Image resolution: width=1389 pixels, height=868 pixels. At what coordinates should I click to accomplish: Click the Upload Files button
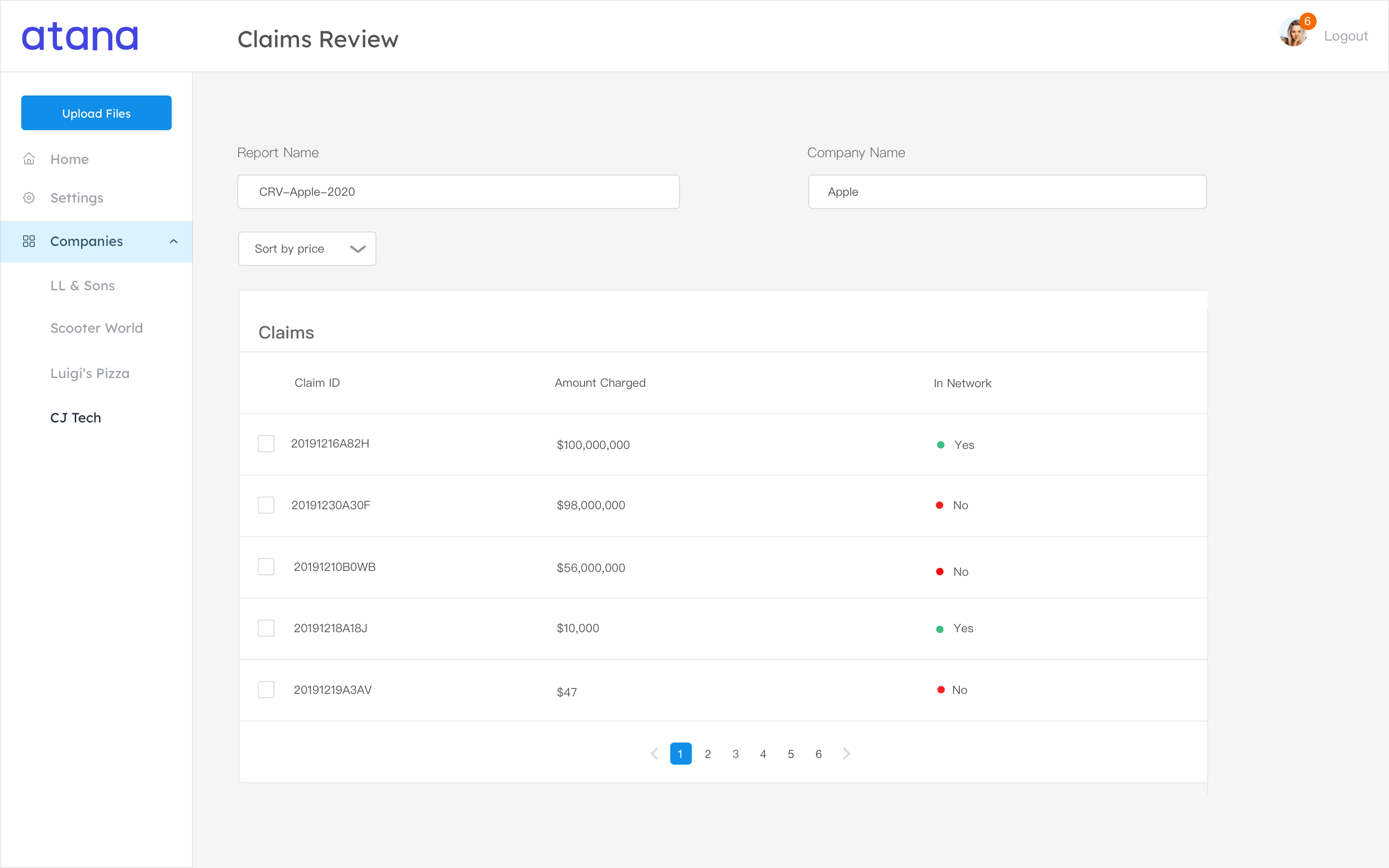click(96, 113)
